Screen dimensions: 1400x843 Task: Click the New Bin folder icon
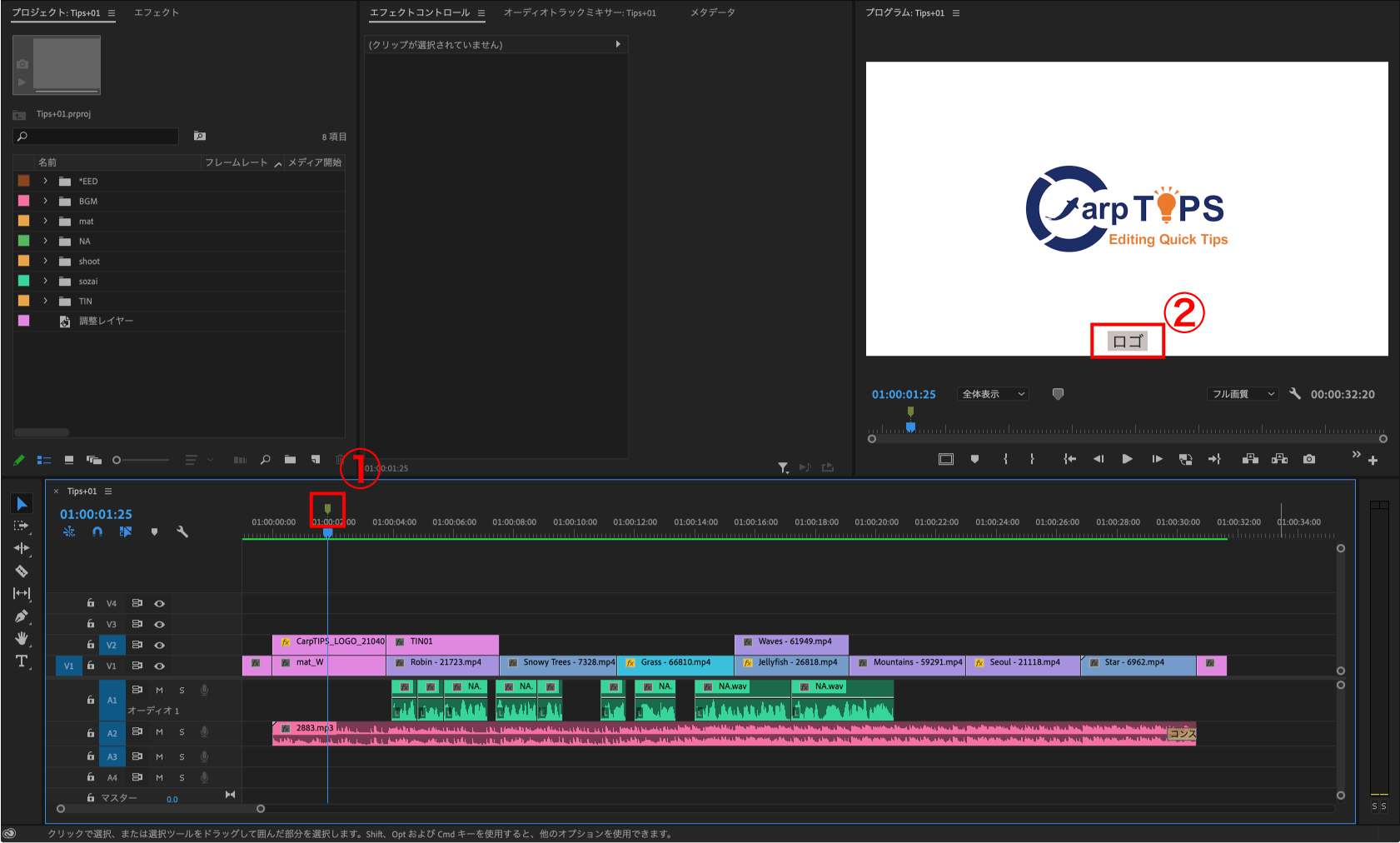[x=290, y=460]
